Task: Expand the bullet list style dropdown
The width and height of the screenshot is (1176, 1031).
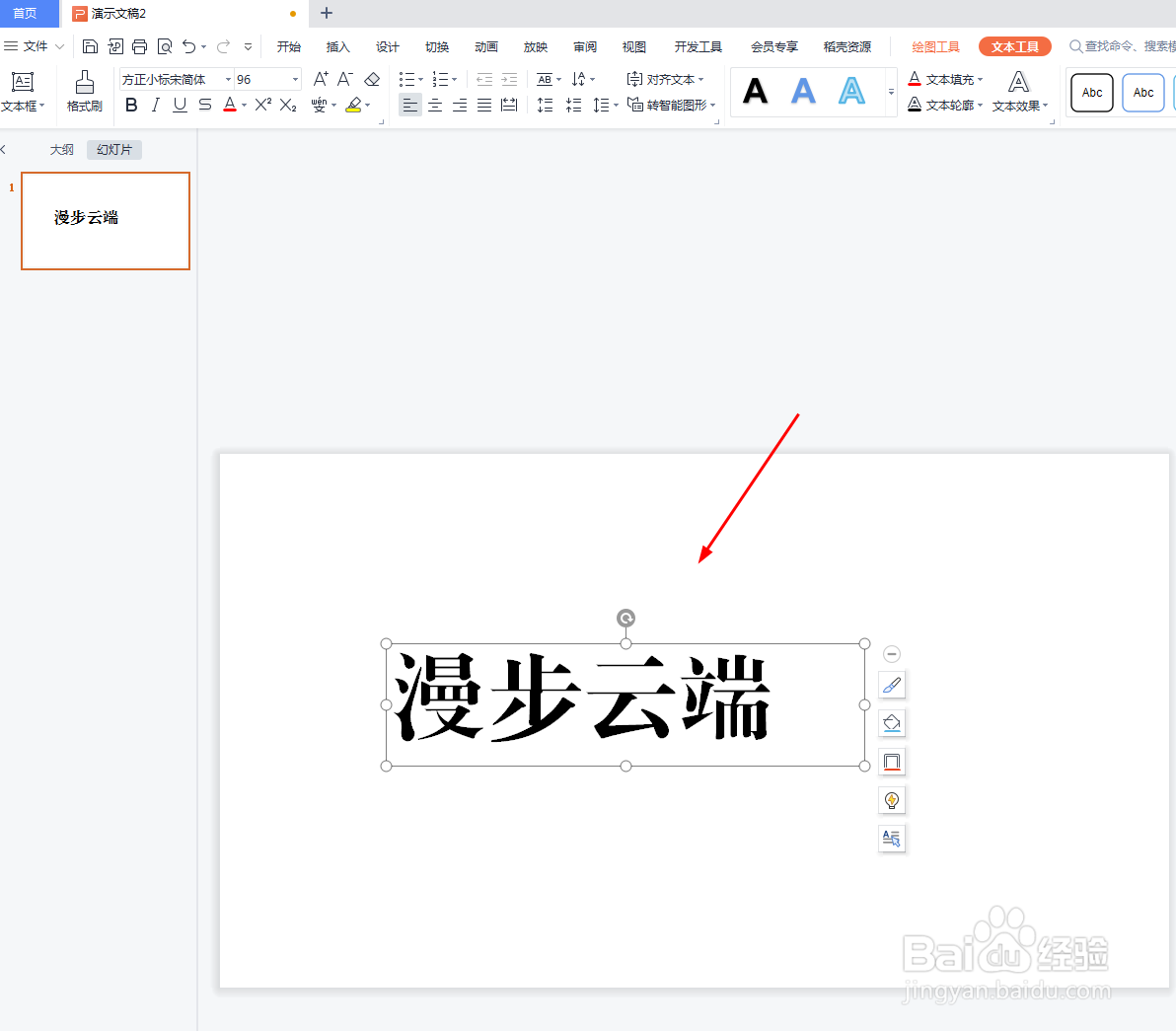Action: 418,79
